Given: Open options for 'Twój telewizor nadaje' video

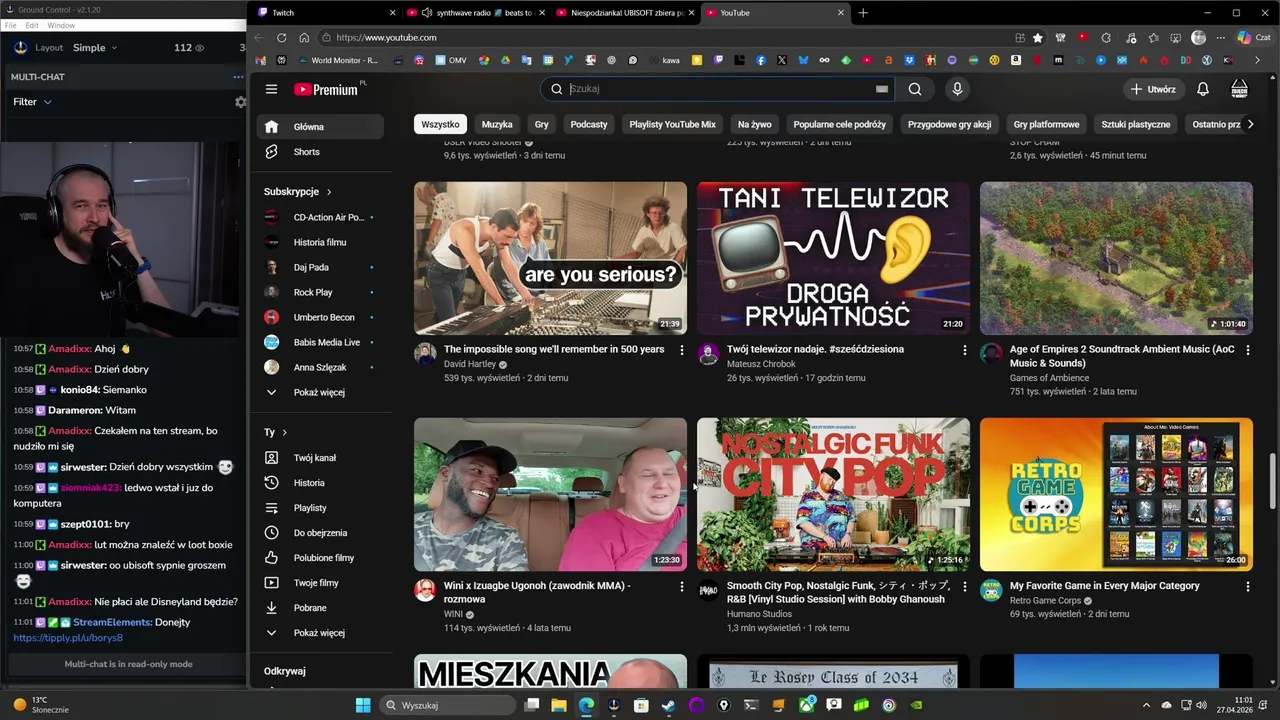Looking at the screenshot, I should click(x=965, y=350).
